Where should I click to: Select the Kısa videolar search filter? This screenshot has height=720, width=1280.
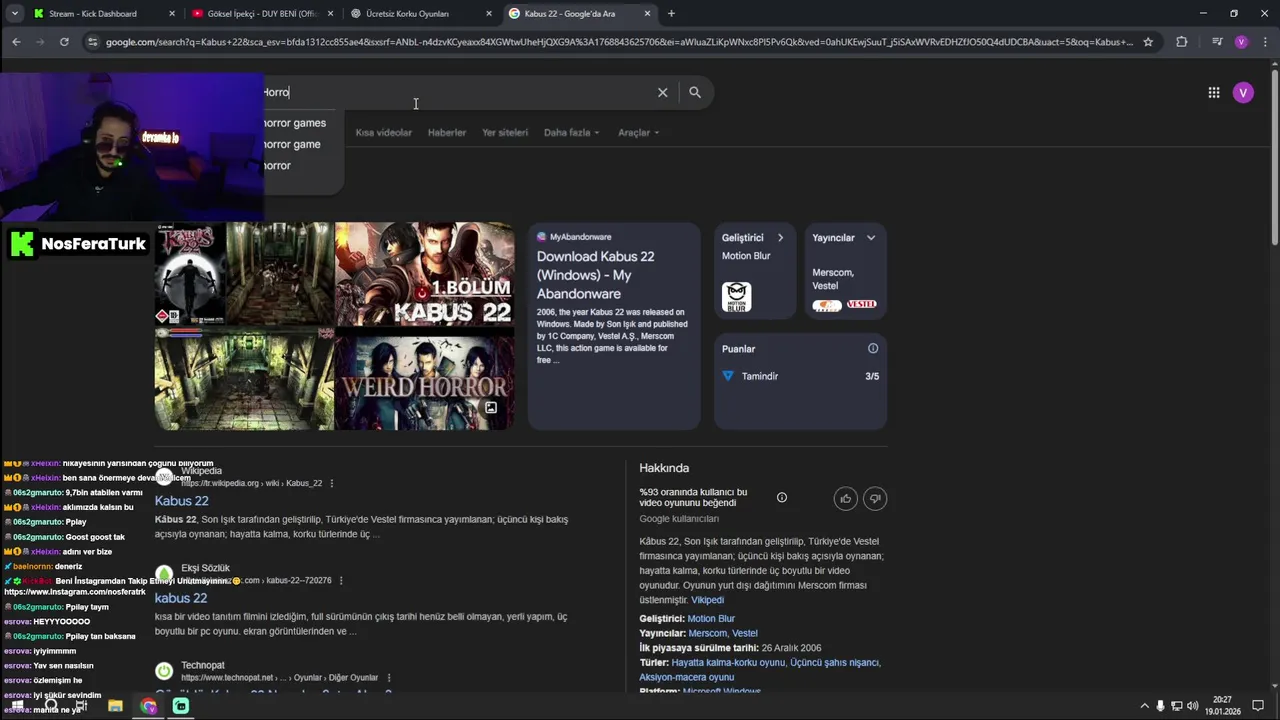pyautogui.click(x=384, y=132)
